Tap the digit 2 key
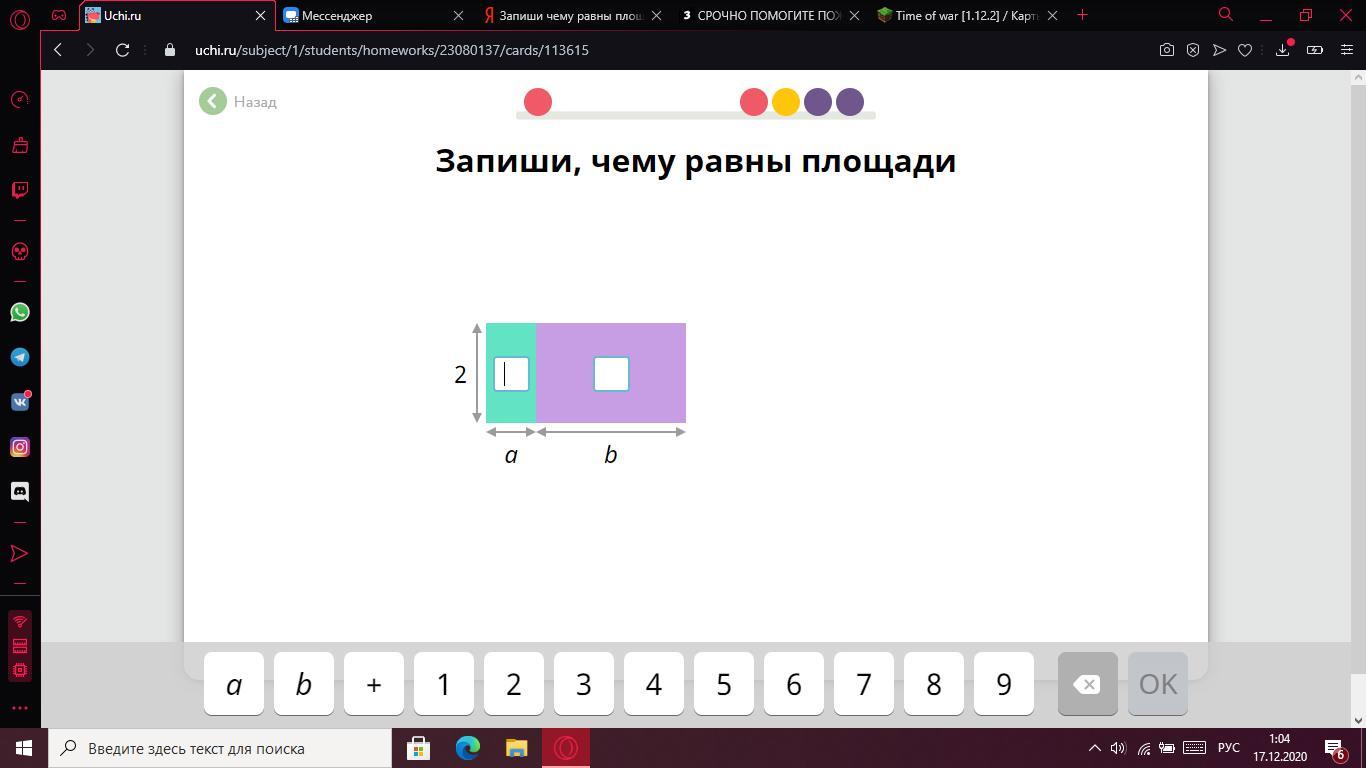This screenshot has width=1366, height=768. pyautogui.click(x=514, y=684)
